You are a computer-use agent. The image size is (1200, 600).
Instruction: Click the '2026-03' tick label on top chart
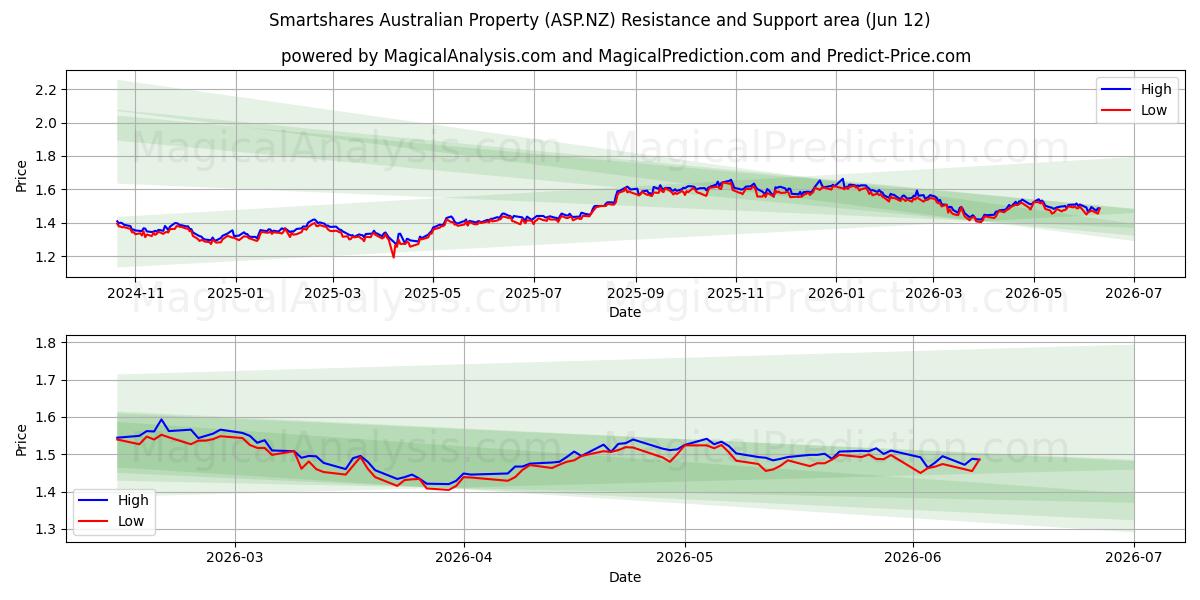[933, 294]
